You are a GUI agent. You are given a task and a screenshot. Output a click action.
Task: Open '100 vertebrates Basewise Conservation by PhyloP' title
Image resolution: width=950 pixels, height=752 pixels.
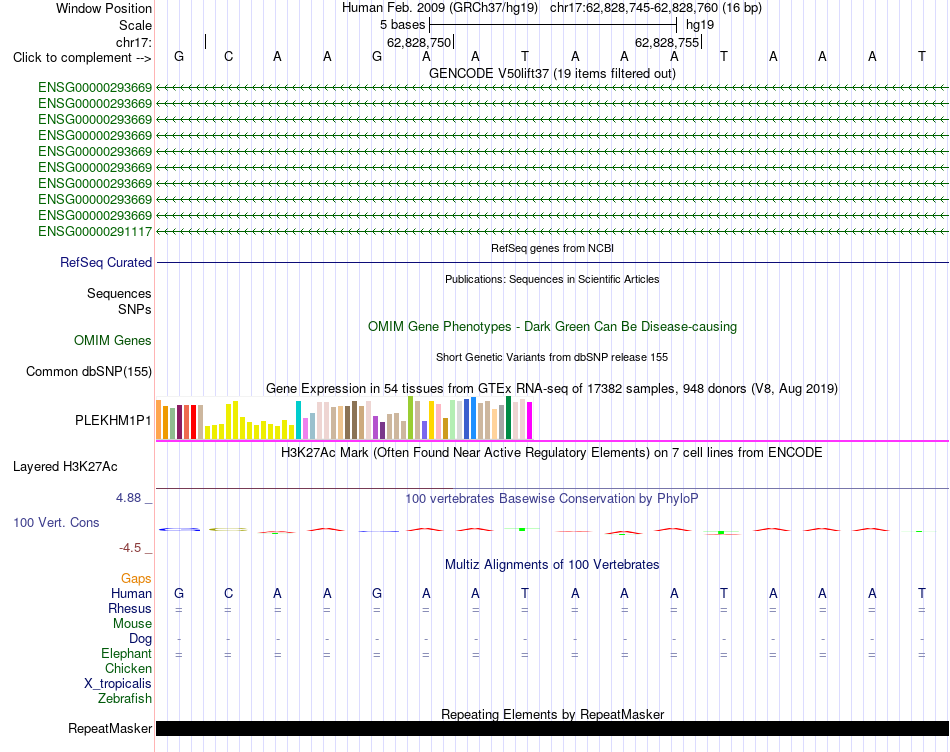(x=552, y=499)
